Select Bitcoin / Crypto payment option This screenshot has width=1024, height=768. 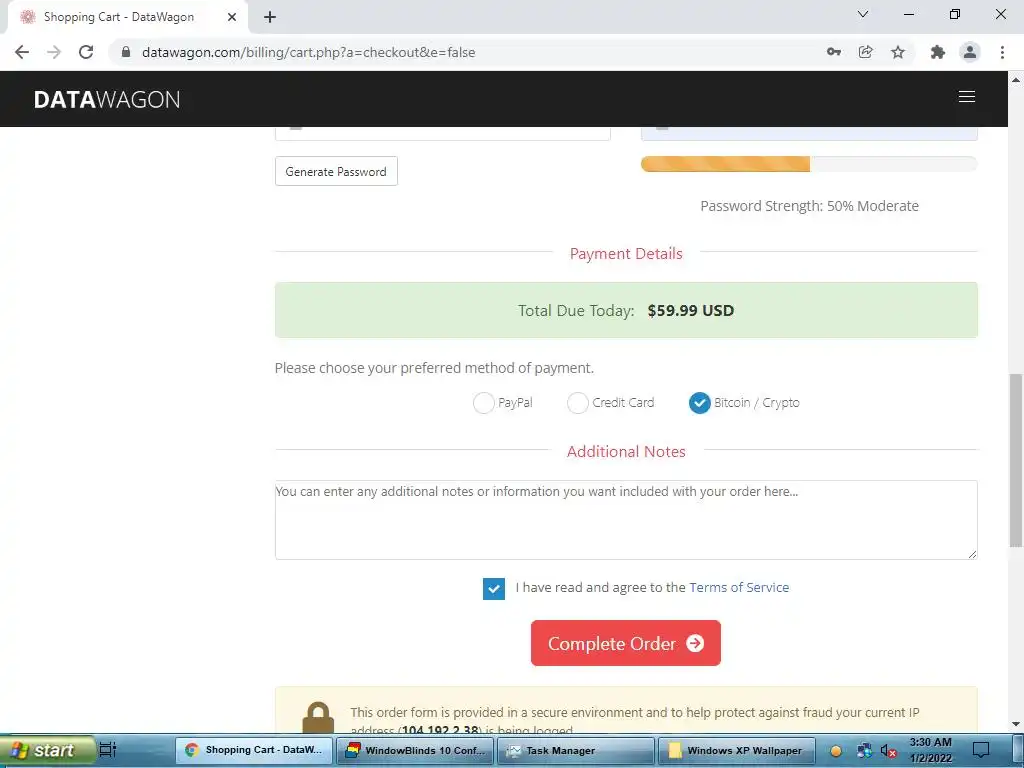point(699,403)
